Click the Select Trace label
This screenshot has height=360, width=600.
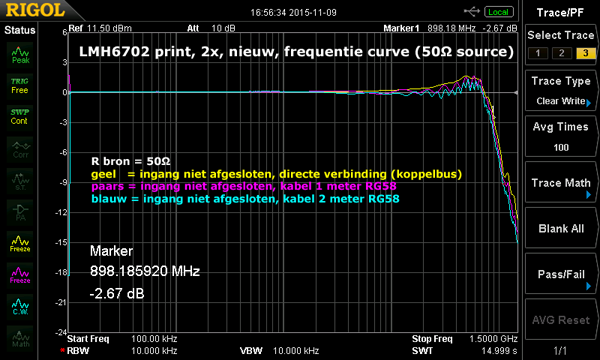tap(561, 35)
